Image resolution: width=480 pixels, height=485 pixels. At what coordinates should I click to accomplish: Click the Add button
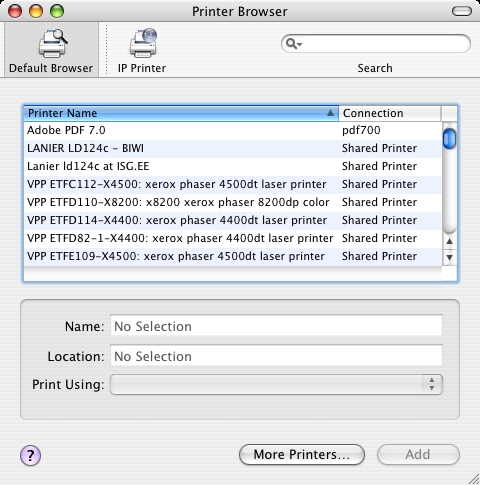[418, 454]
